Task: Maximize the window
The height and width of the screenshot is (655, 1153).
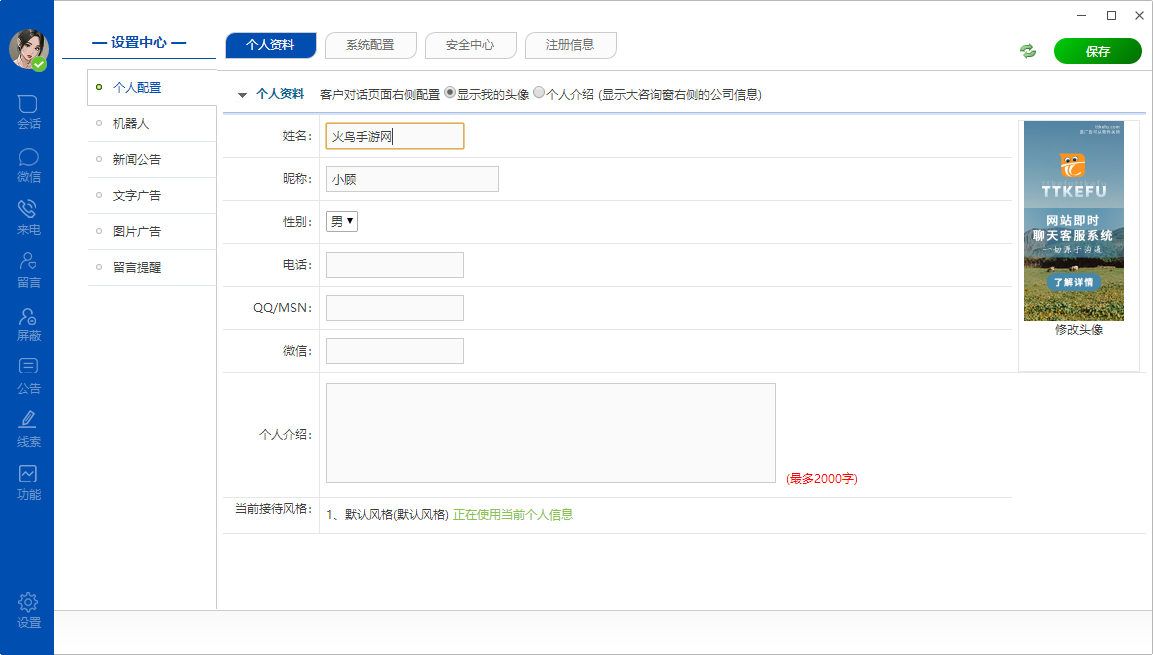Action: point(1111,15)
